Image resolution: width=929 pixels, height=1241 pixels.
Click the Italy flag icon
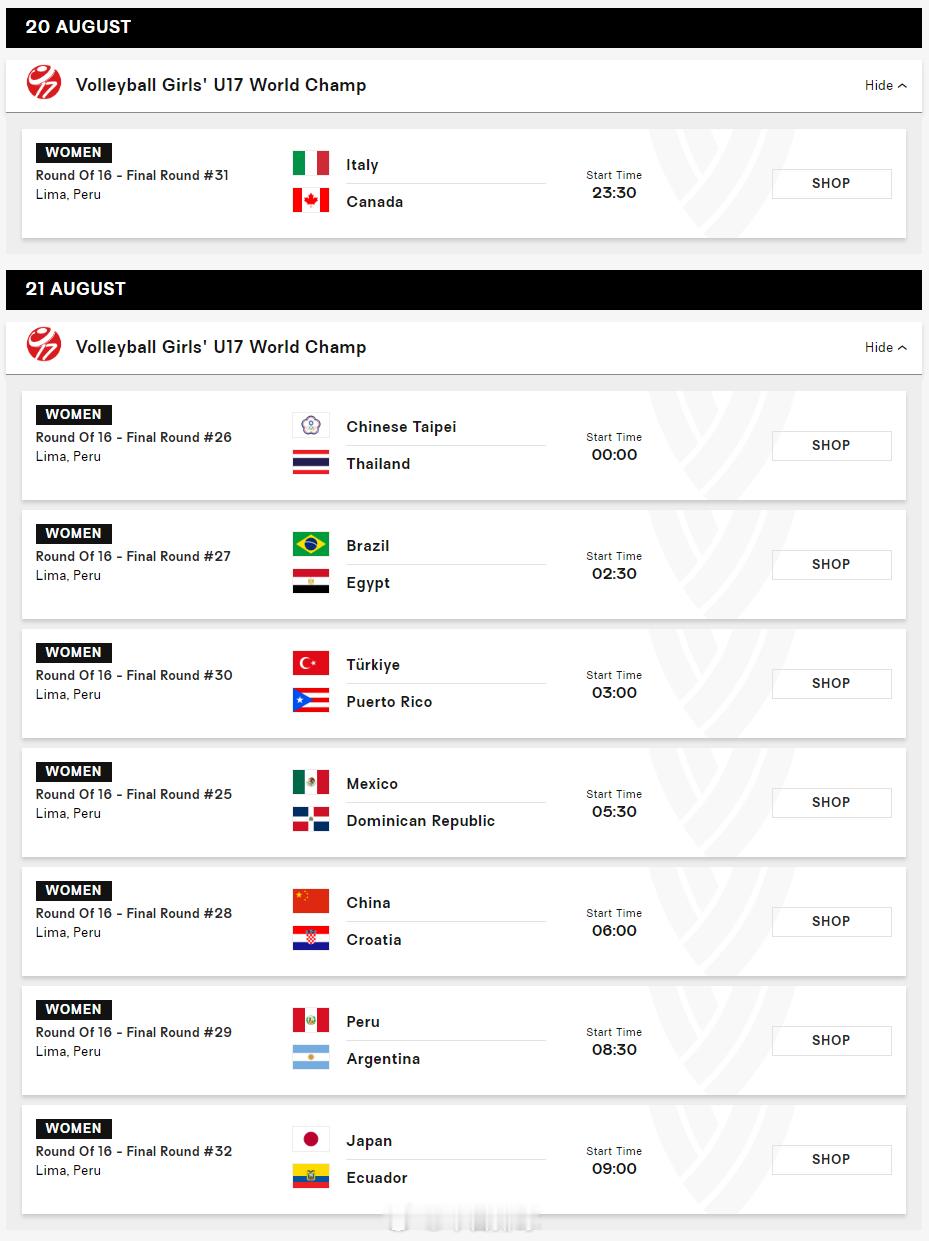point(310,163)
